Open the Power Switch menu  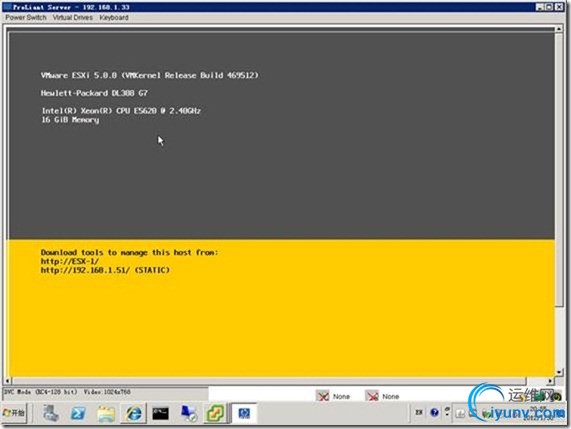click(x=25, y=17)
